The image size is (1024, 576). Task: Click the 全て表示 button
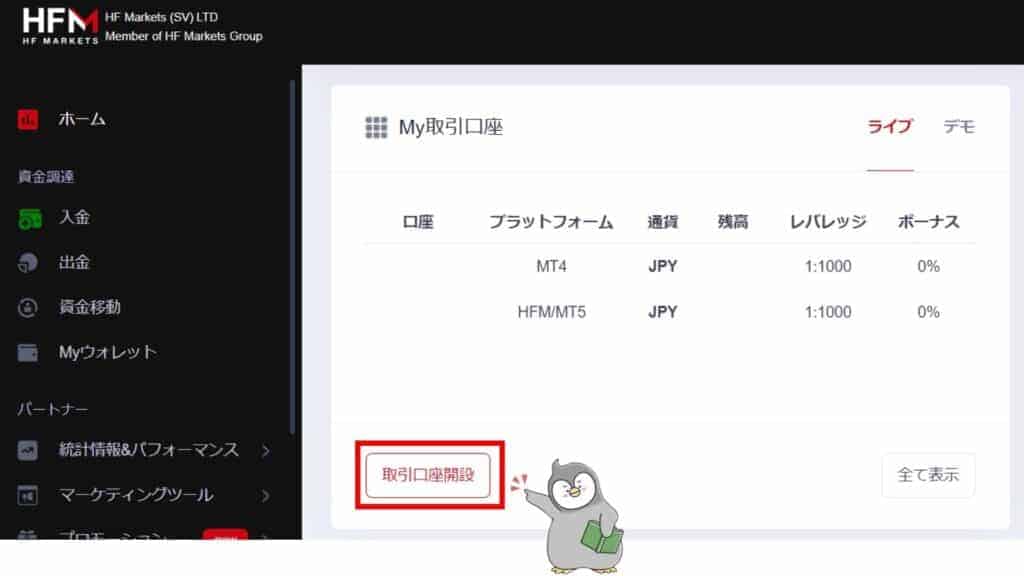point(928,475)
